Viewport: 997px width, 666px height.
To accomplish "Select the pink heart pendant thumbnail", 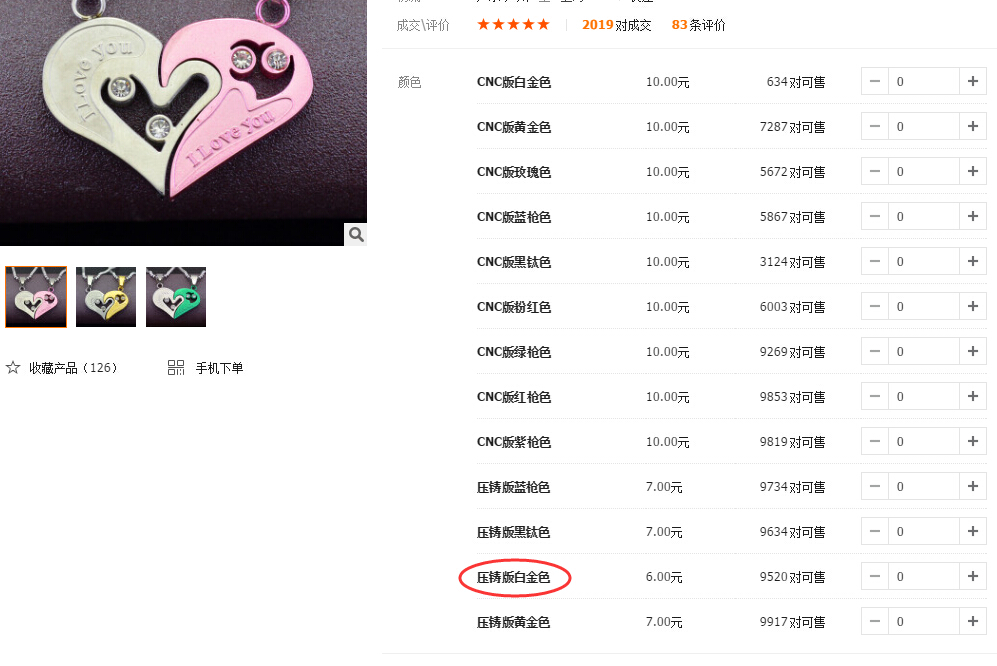I will tap(36, 297).
